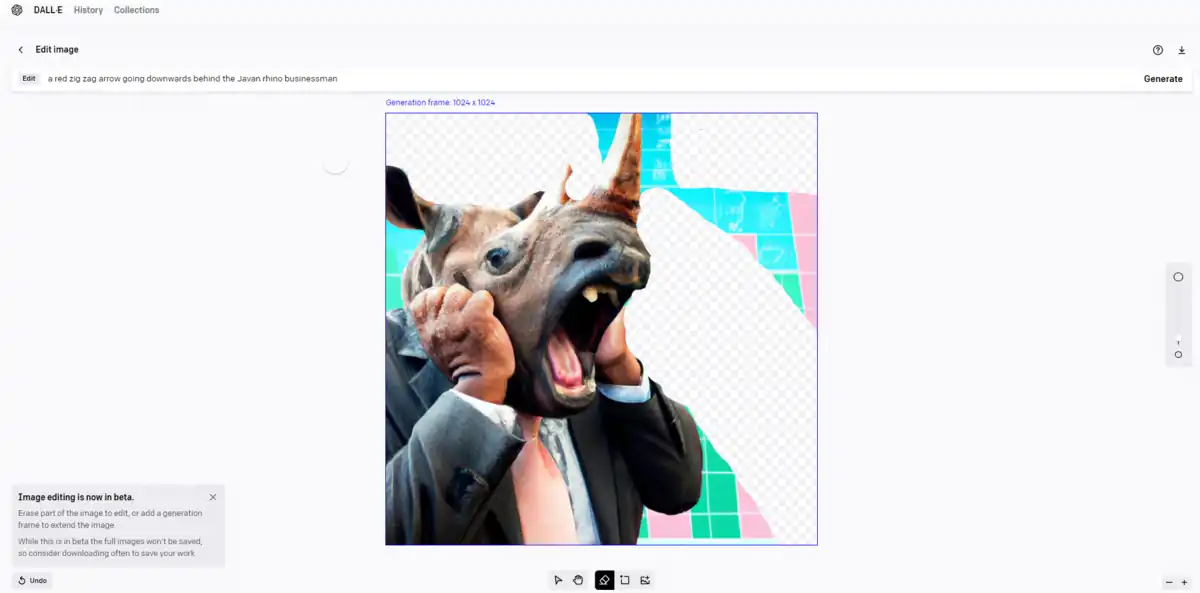Open the help question mark icon
This screenshot has width=1200, height=593.
click(1158, 50)
